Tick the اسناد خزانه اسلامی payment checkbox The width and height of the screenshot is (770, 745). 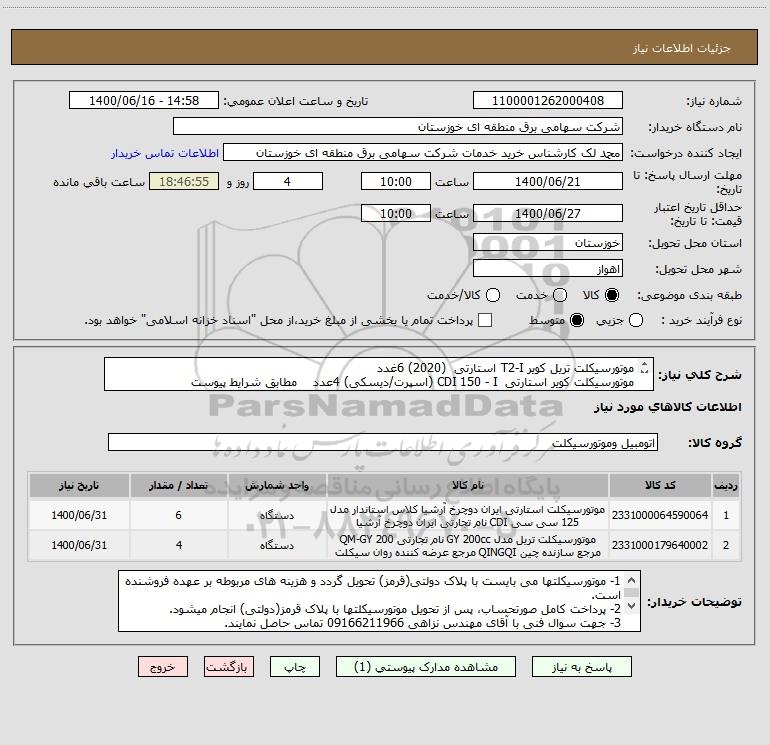485,320
